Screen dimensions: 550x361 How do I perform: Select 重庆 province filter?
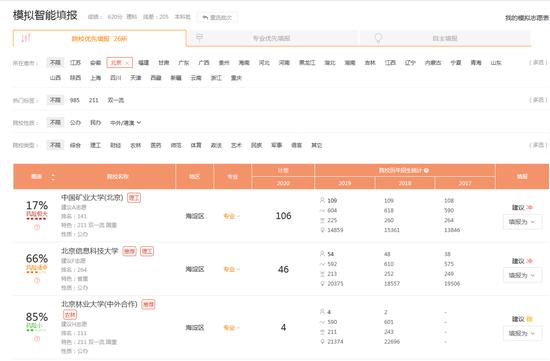tap(236, 78)
